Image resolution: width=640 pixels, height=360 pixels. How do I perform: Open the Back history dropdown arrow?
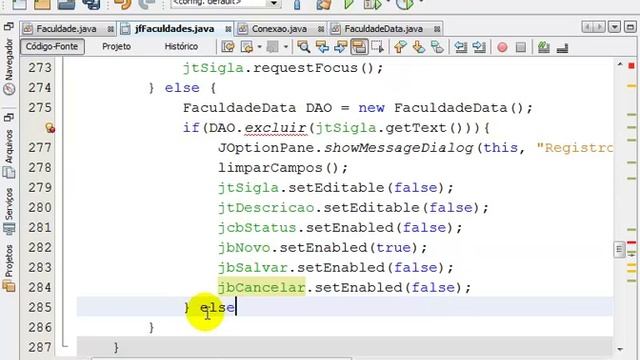click(259, 47)
